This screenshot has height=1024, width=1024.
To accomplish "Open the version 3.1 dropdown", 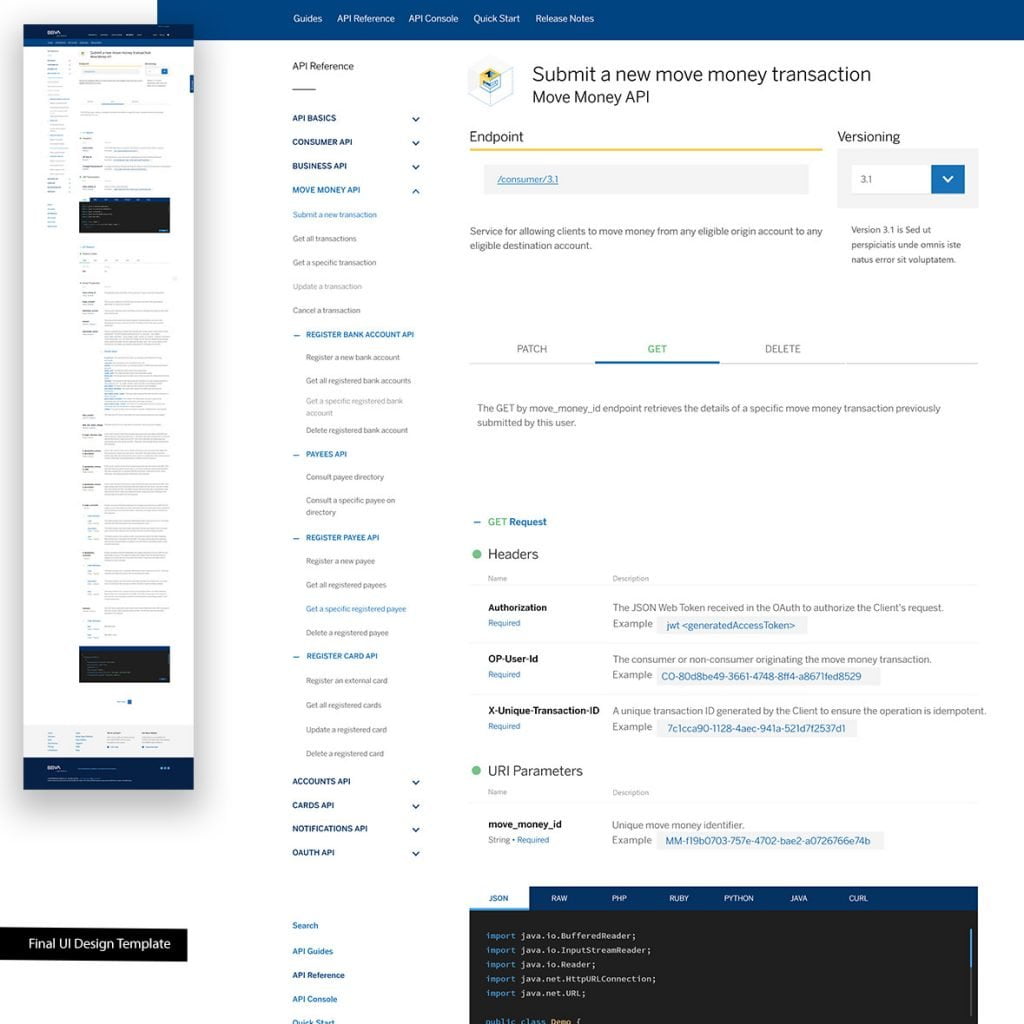I will pyautogui.click(x=946, y=179).
